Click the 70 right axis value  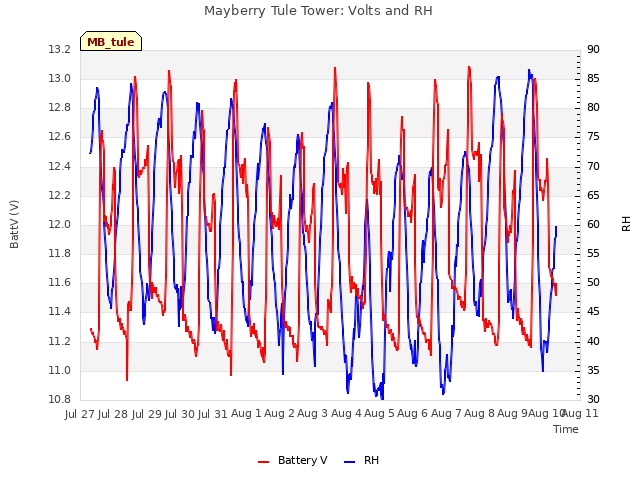point(593,167)
